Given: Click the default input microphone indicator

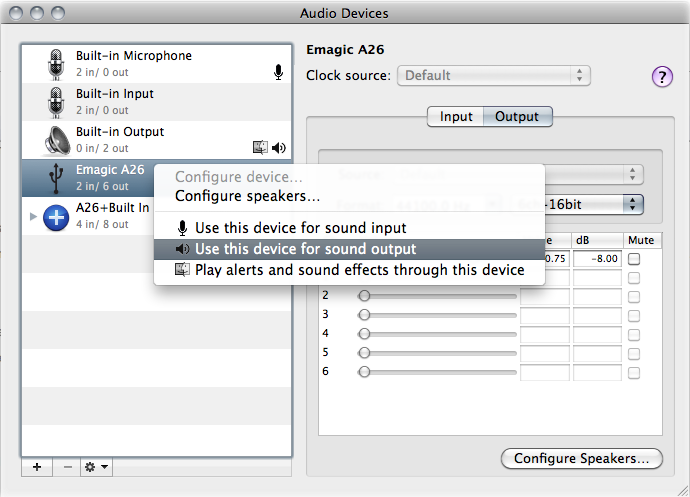Looking at the screenshot, I should point(278,72).
